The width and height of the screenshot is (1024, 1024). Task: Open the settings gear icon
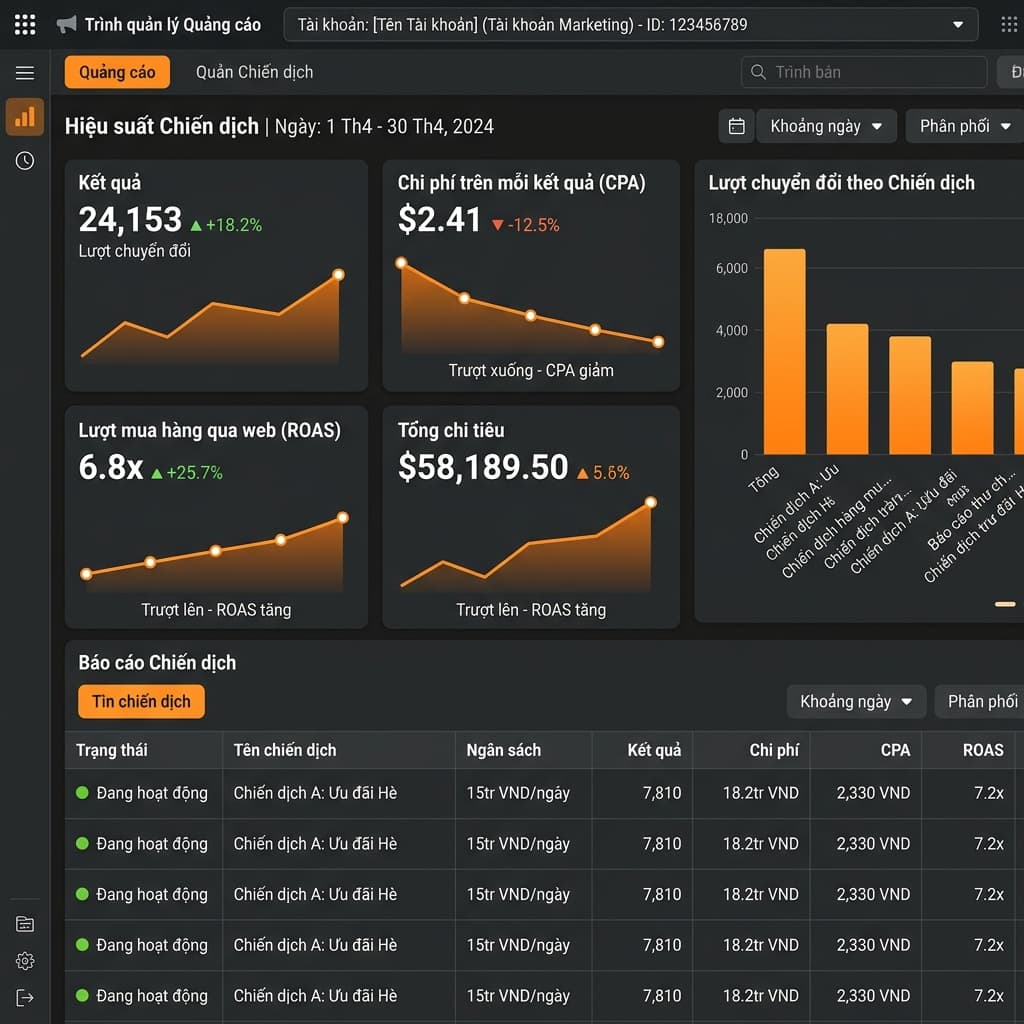(24, 961)
